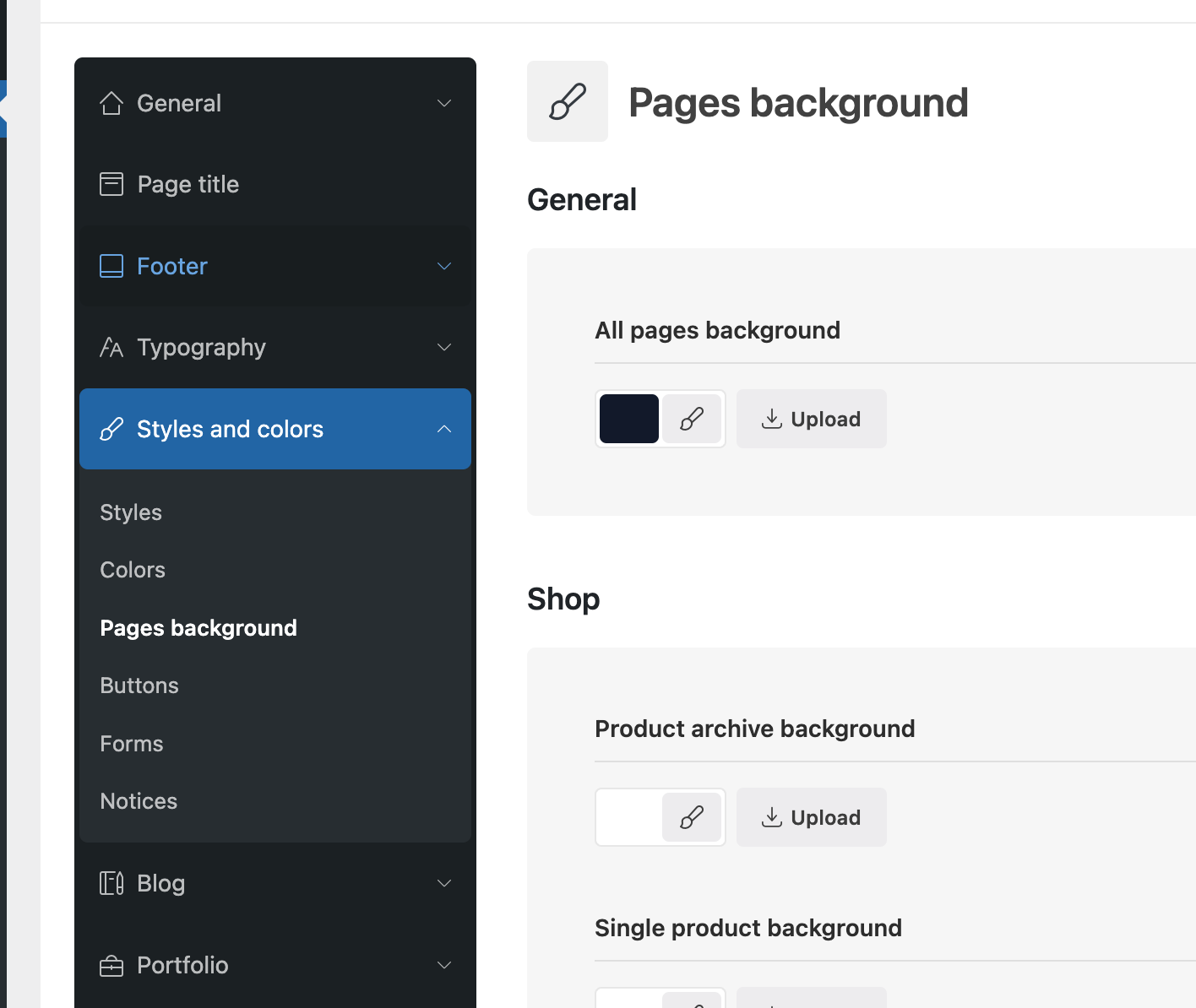1196x1008 pixels.
Task: Upload image for Product archive background
Action: point(811,817)
